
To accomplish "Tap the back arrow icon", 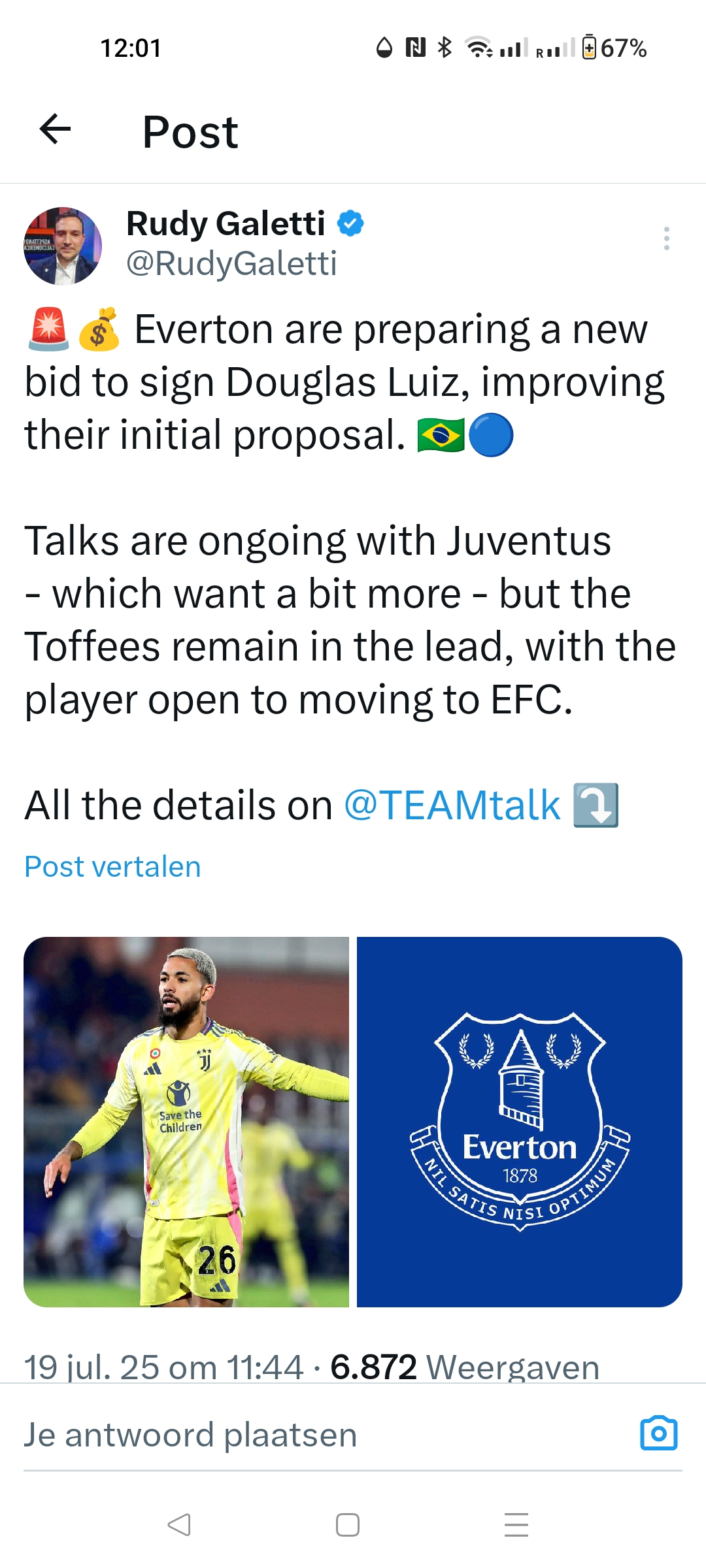I will [56, 129].
